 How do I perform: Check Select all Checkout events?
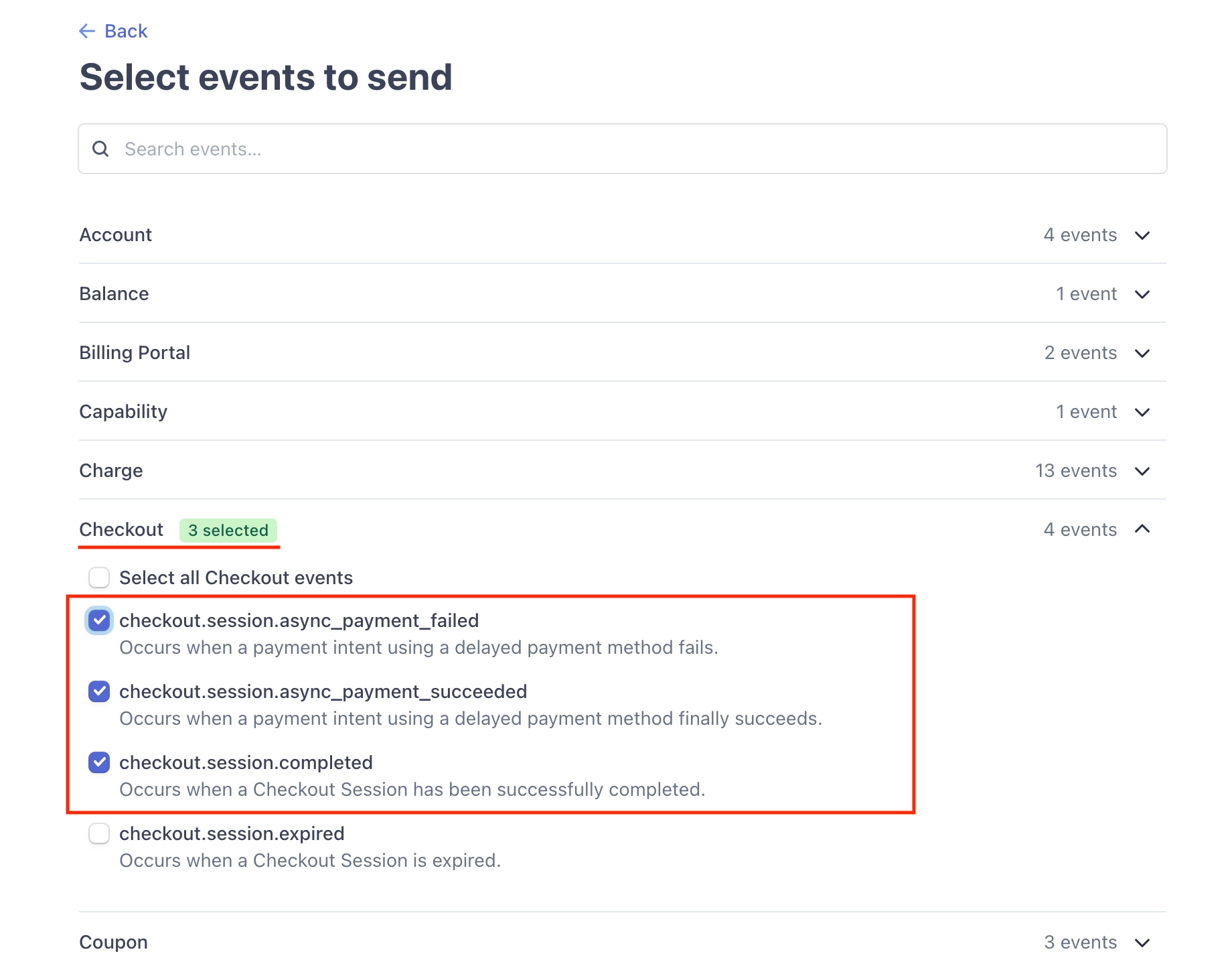pyautogui.click(x=99, y=577)
